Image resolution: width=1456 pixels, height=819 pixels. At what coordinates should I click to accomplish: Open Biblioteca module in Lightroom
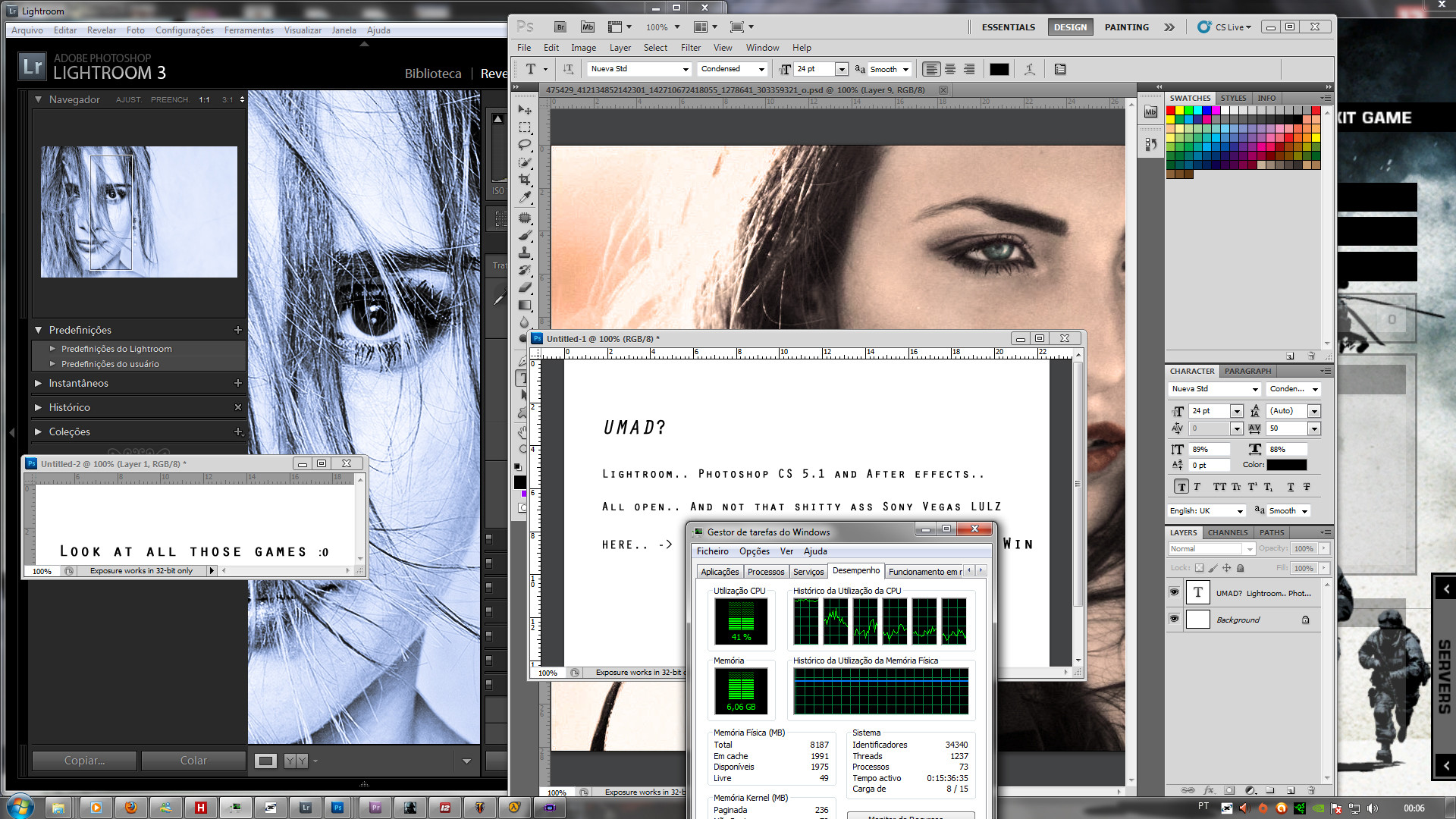(x=432, y=74)
